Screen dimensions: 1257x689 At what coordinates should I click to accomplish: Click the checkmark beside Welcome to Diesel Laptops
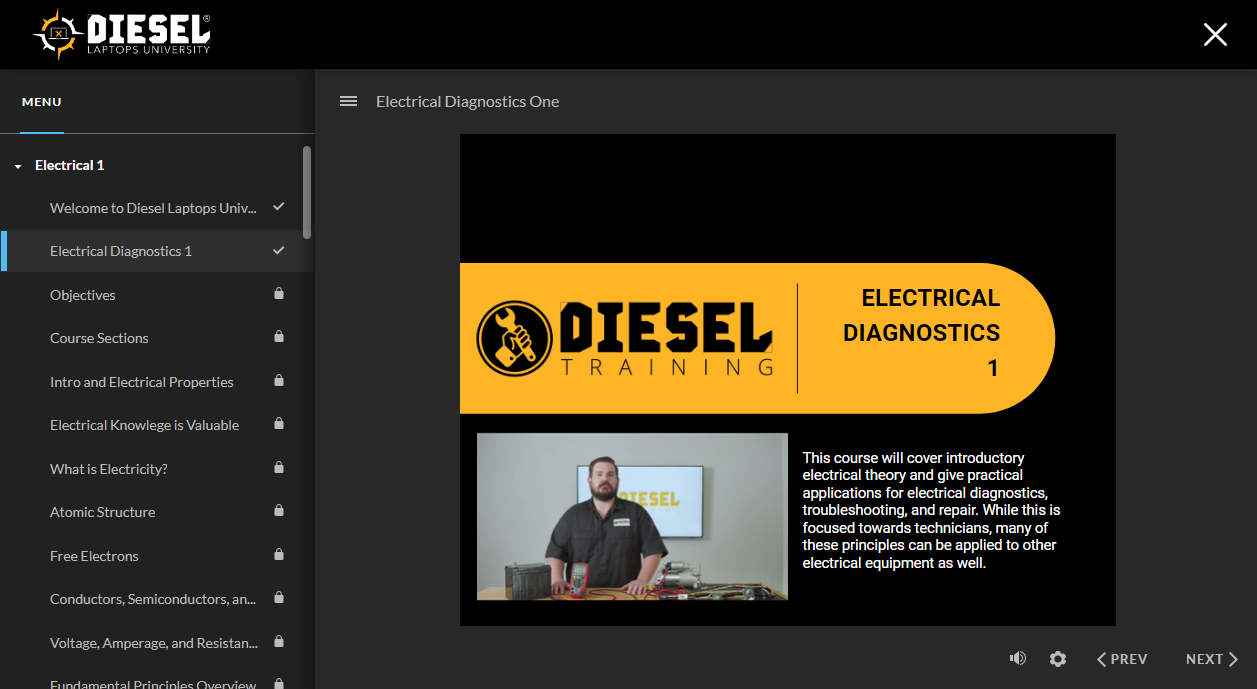279,207
